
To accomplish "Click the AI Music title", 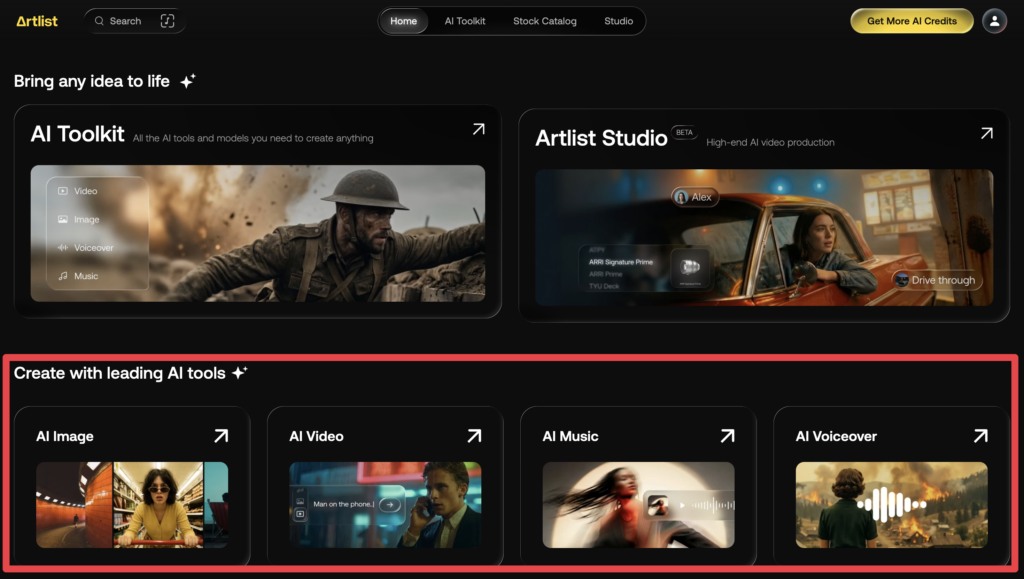I will tap(570, 437).
